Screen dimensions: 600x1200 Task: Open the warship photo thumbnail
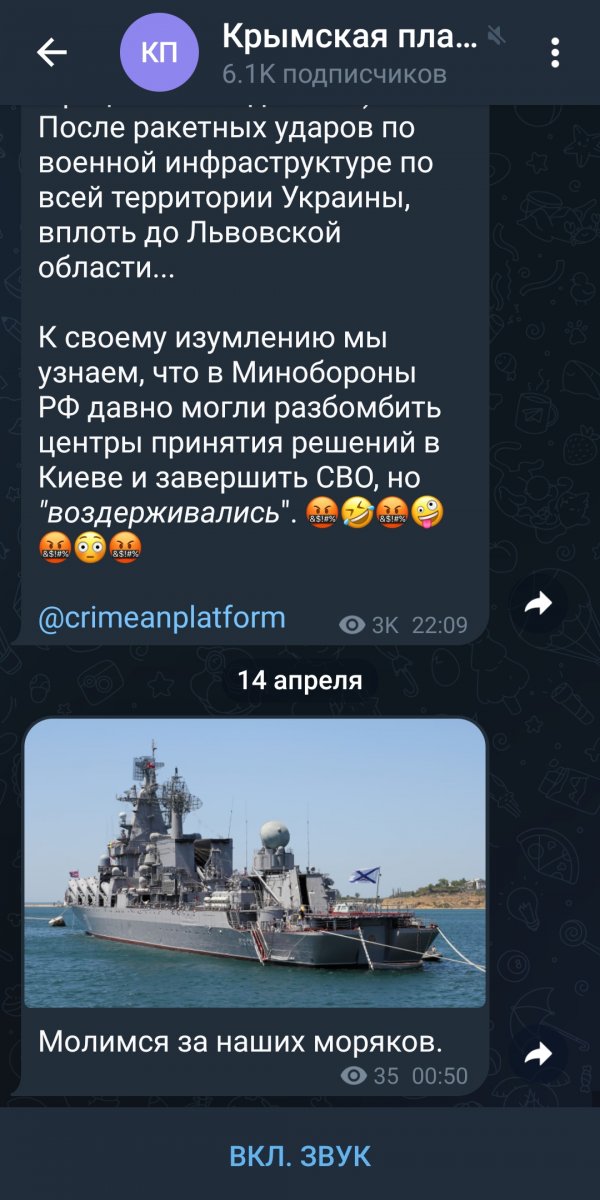pos(255,862)
